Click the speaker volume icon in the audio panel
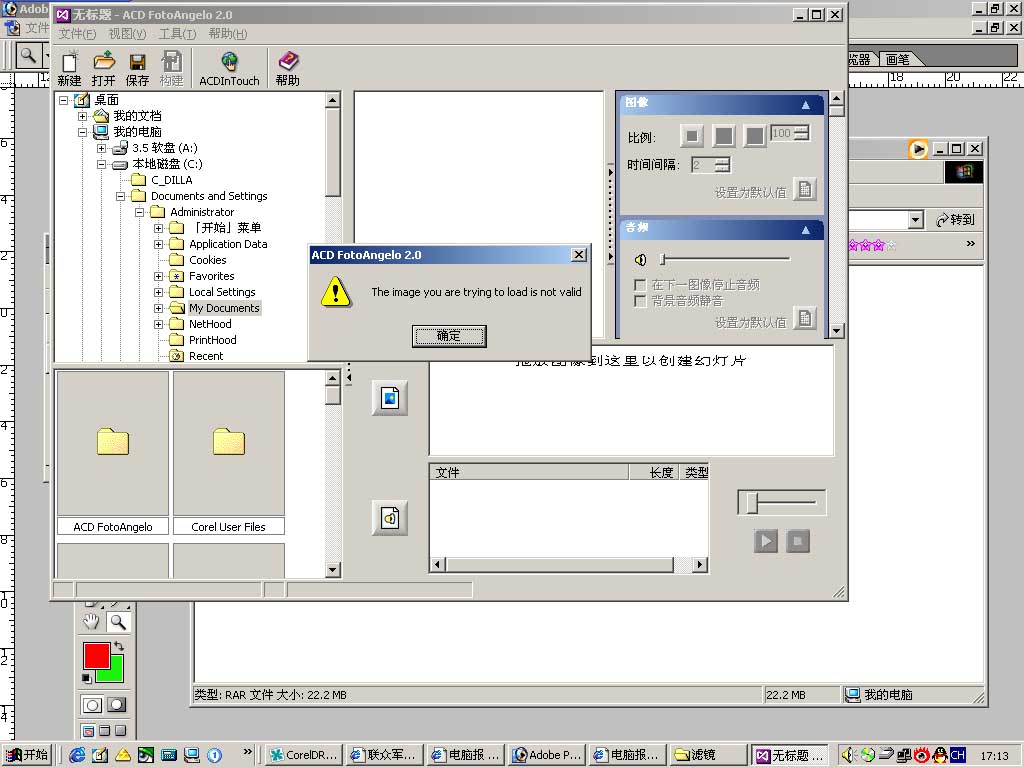 640,260
